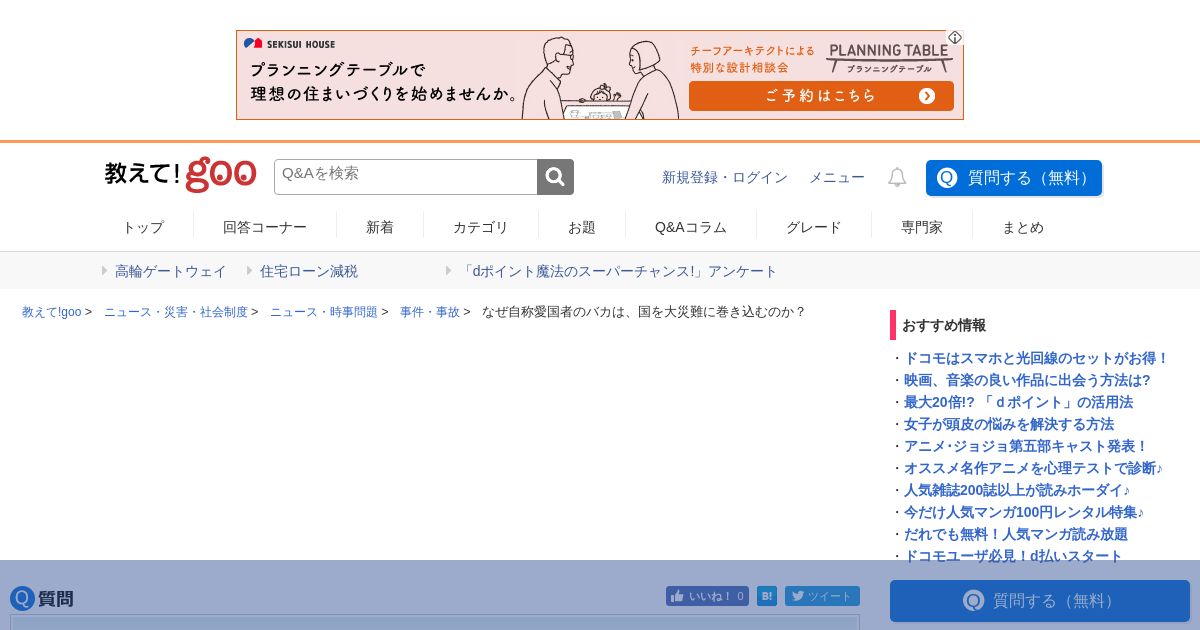Viewport: 1200px width, 630px height.
Task: Open 映画、音楽の良い作品に出会う方法は? link
Action: click(x=1027, y=380)
